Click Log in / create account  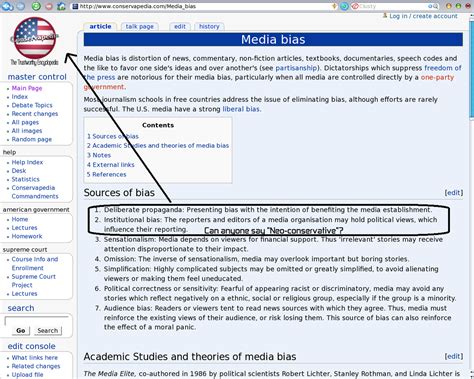(423, 16)
